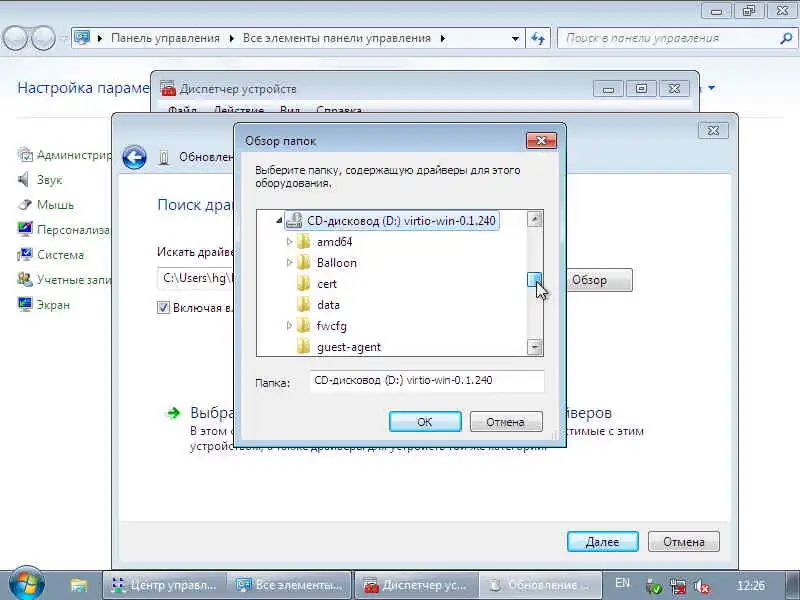Select the Balloon folder row
800x600 pixels.
(x=337, y=263)
